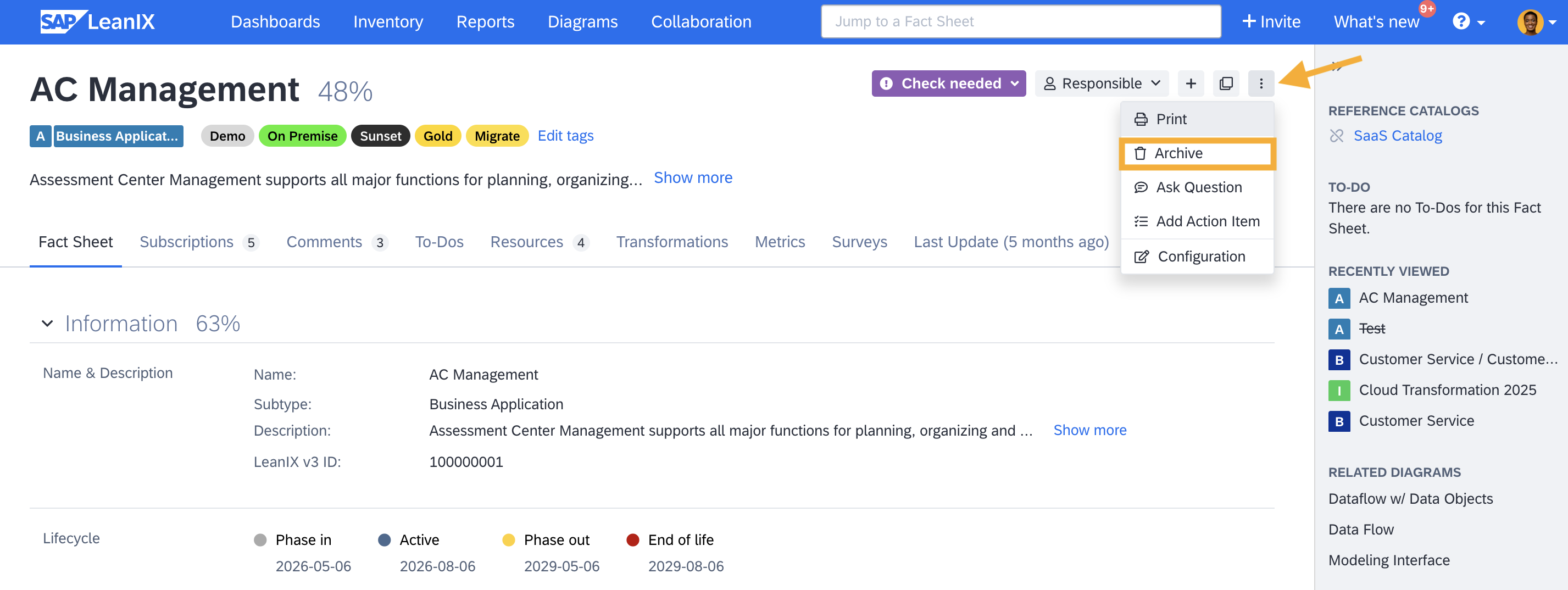Click the 48% completion score

345,92
